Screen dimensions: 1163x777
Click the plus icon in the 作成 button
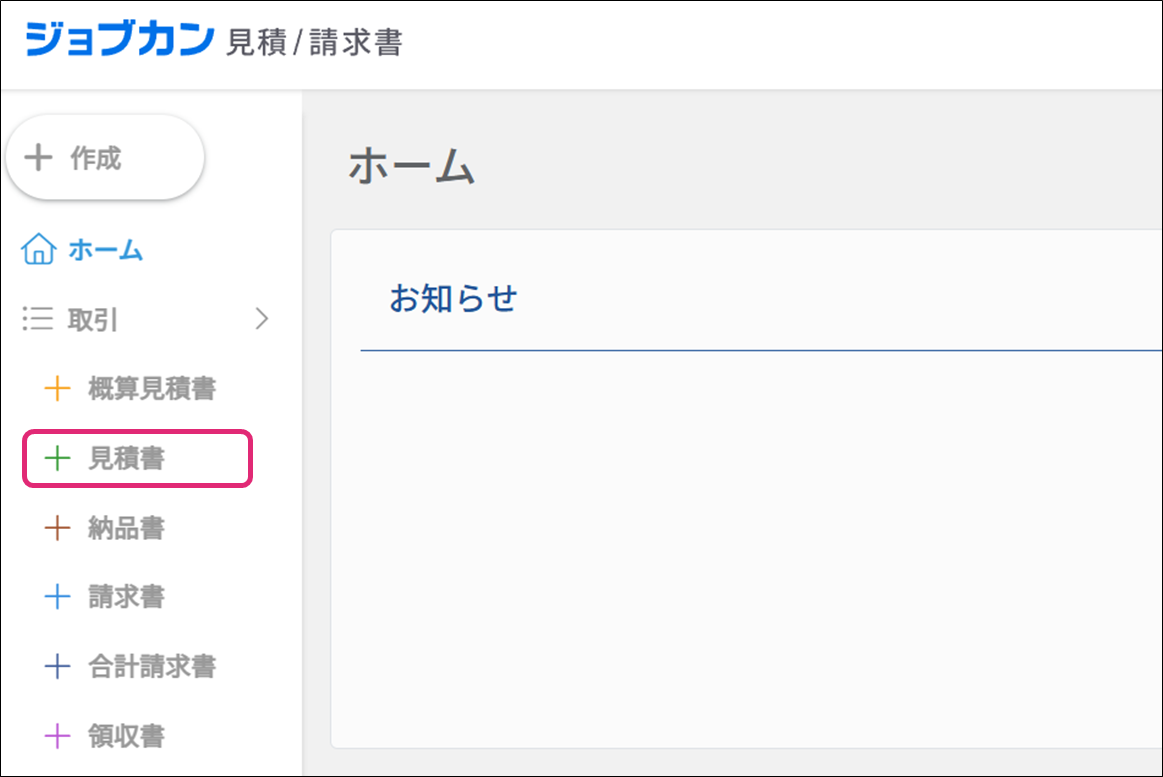[38, 158]
